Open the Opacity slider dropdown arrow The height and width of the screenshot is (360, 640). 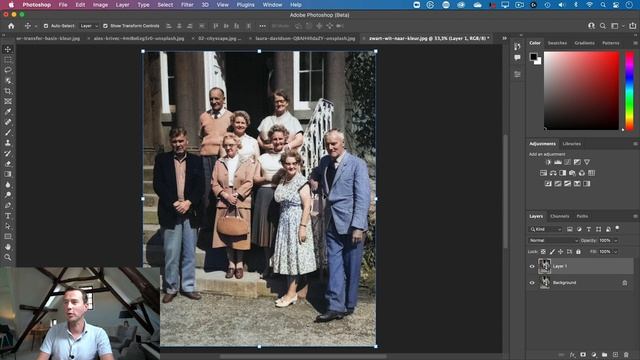pos(616,241)
